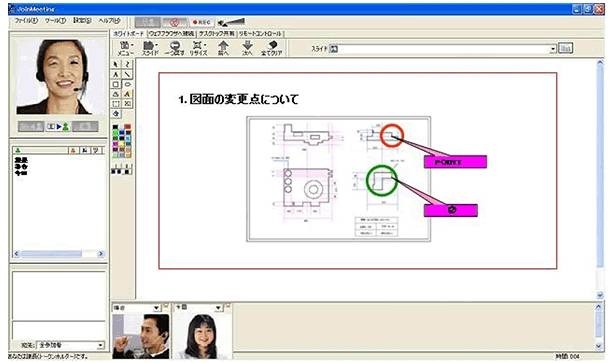Click participant list scroll left arrow
Screen dimensions: 615x363
[16, 254]
